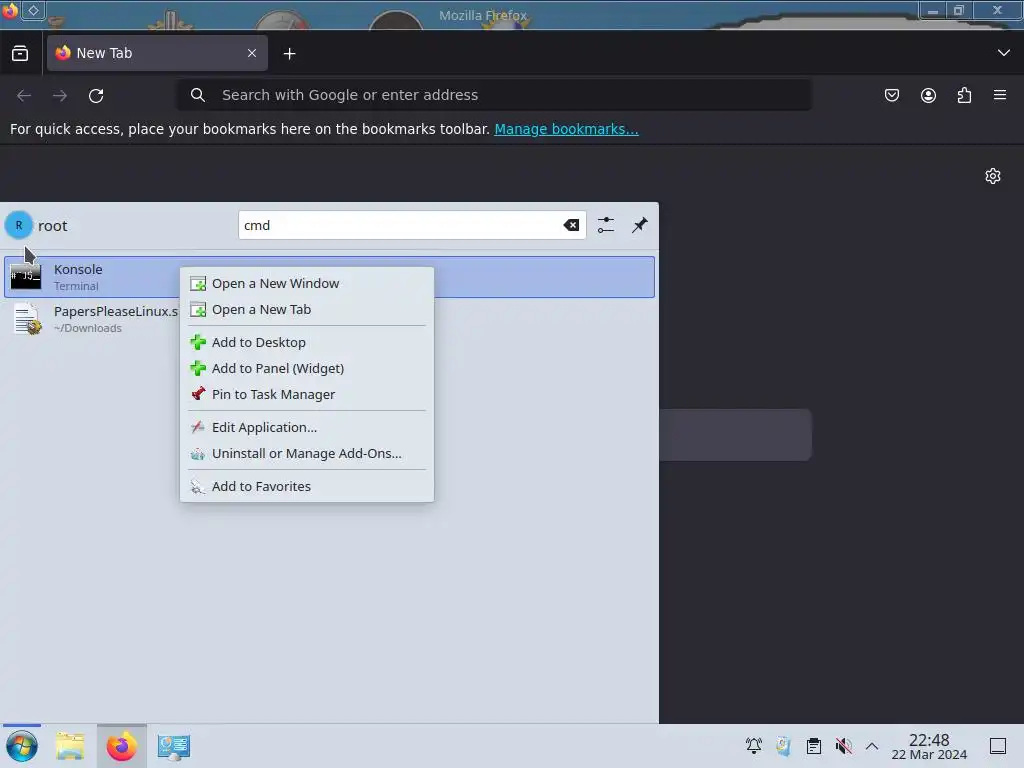Viewport: 1024px width, 768px height.
Task: Open Firefox window menu icon in titlebar
Action: [10, 10]
